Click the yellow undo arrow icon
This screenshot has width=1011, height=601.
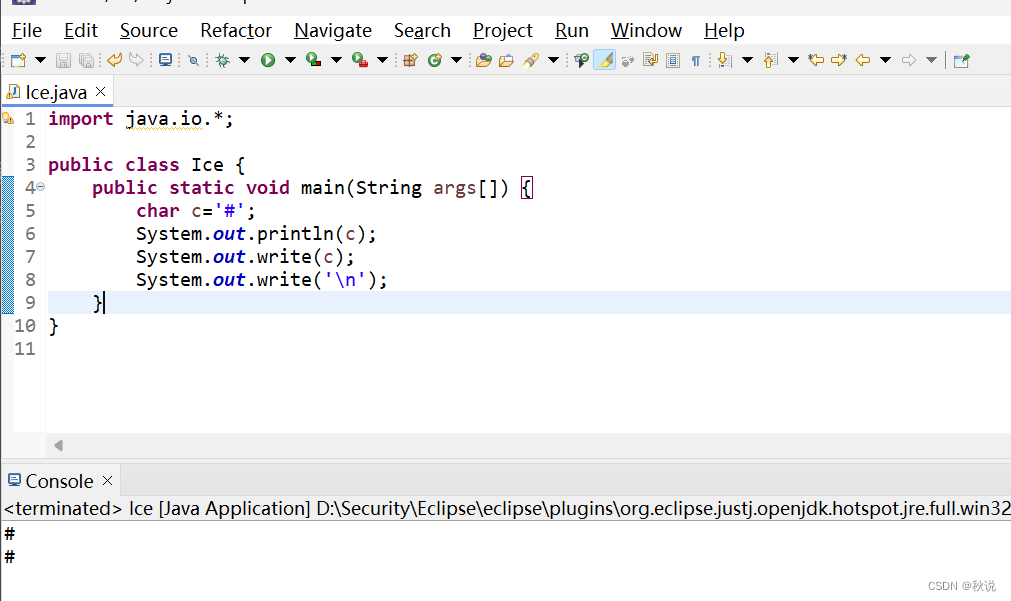[114, 60]
